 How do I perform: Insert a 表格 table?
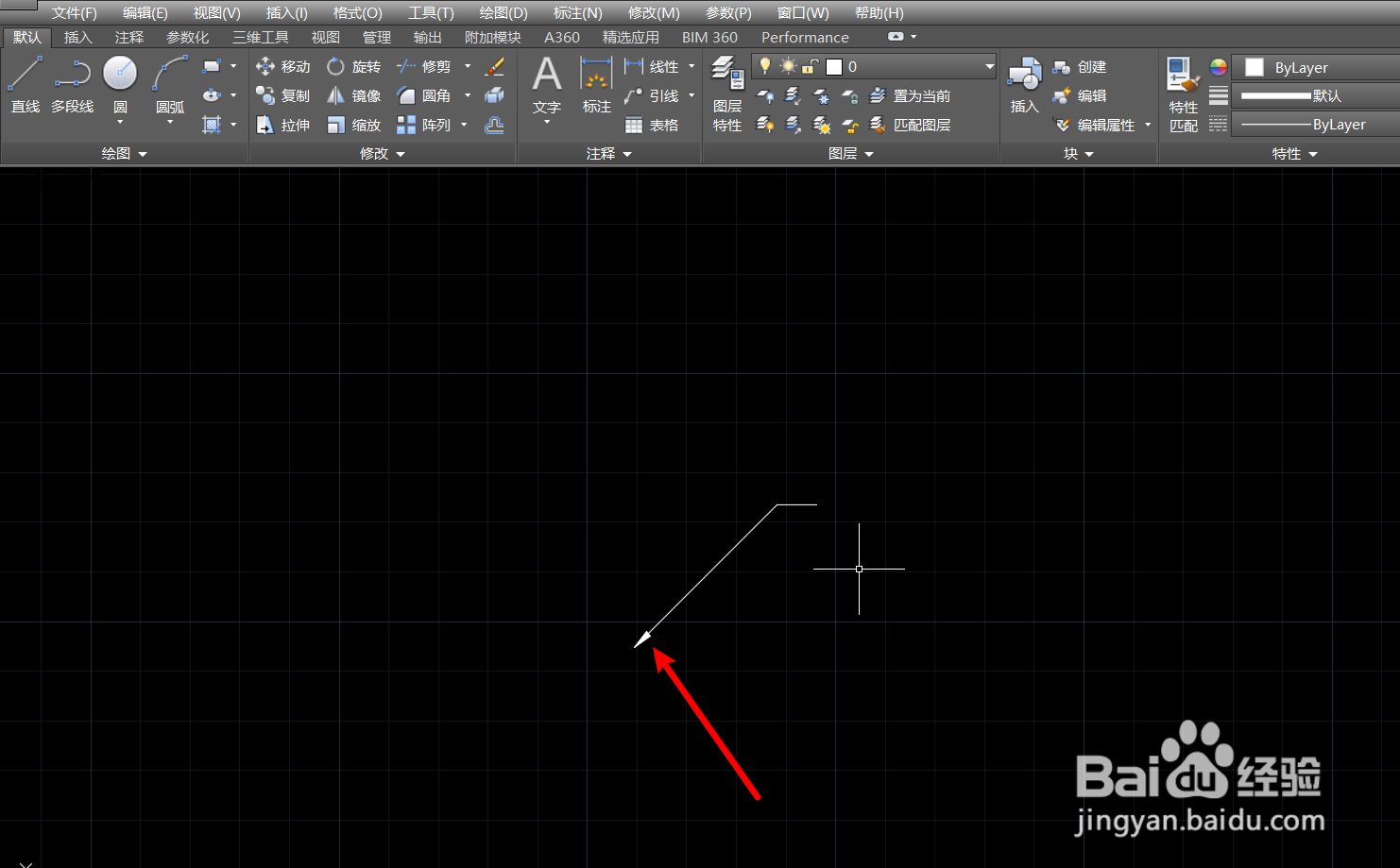pyautogui.click(x=652, y=125)
